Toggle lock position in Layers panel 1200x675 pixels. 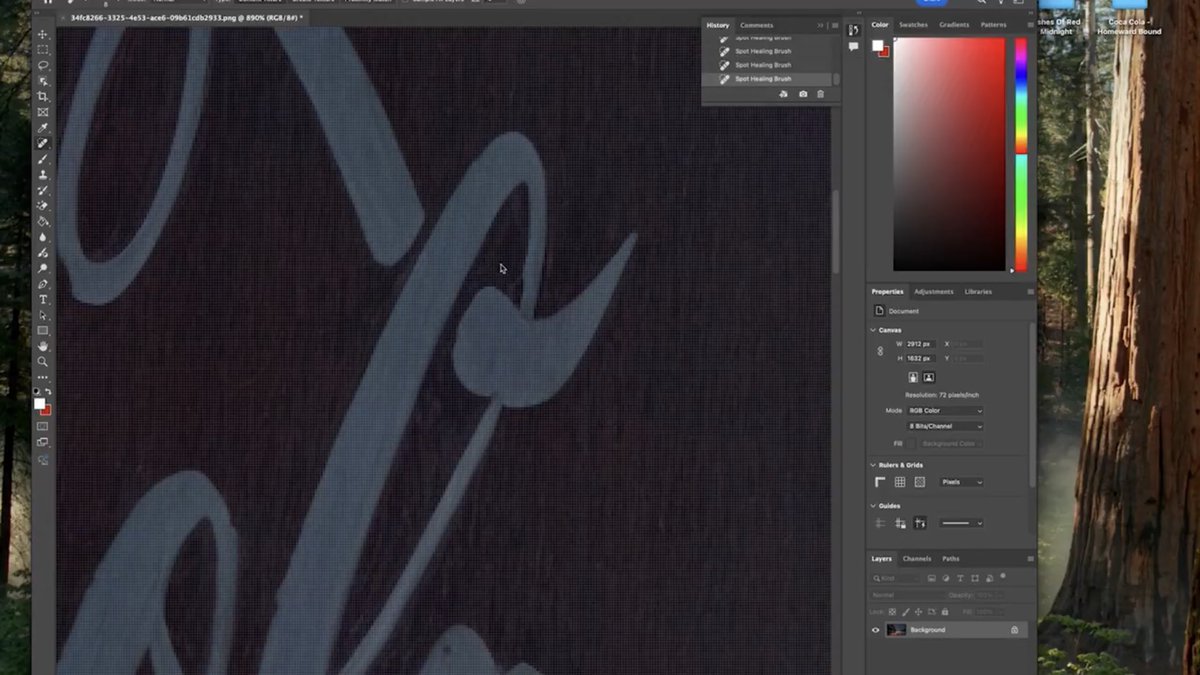click(x=916, y=611)
